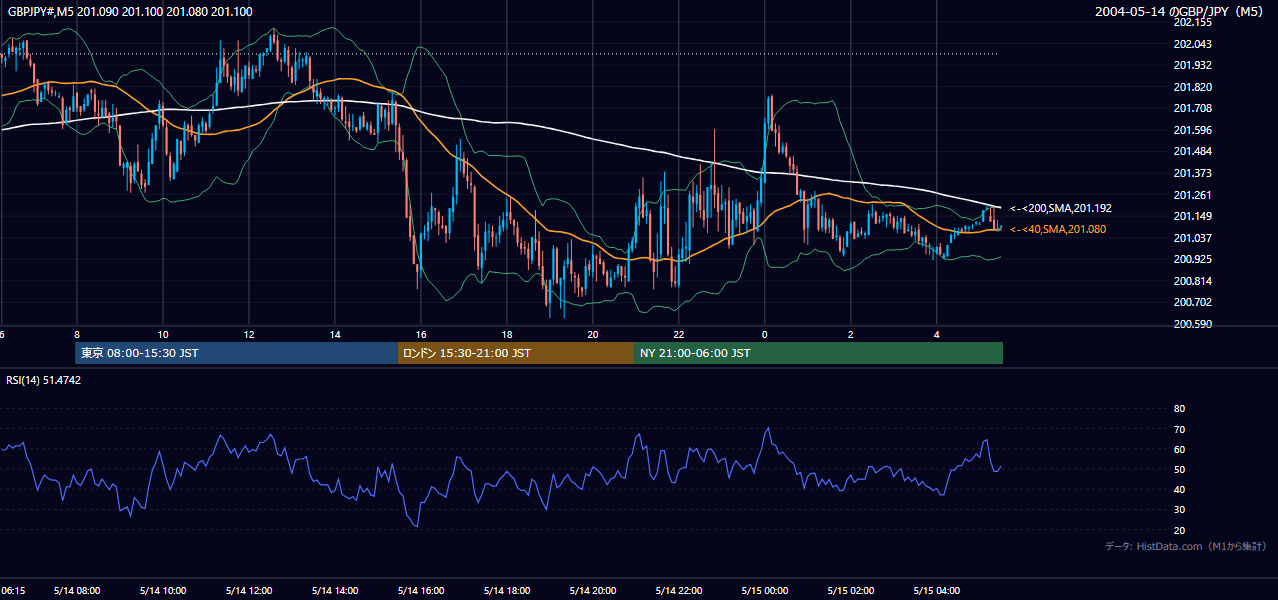Click the RSI 40 level label
Screen dimensions: 1278x600
tap(1179, 489)
